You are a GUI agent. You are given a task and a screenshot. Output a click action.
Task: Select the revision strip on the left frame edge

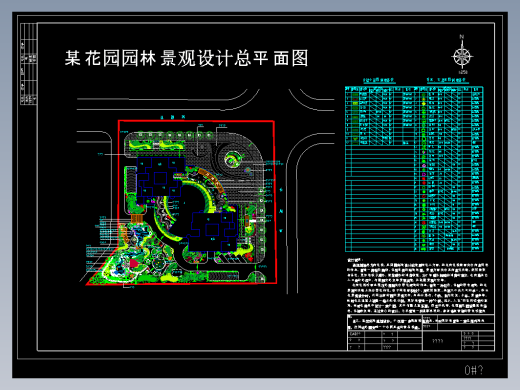(x=29, y=64)
